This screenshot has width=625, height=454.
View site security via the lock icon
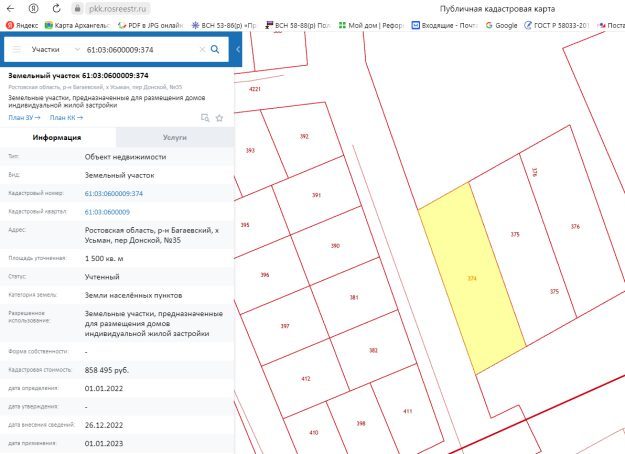78,8
